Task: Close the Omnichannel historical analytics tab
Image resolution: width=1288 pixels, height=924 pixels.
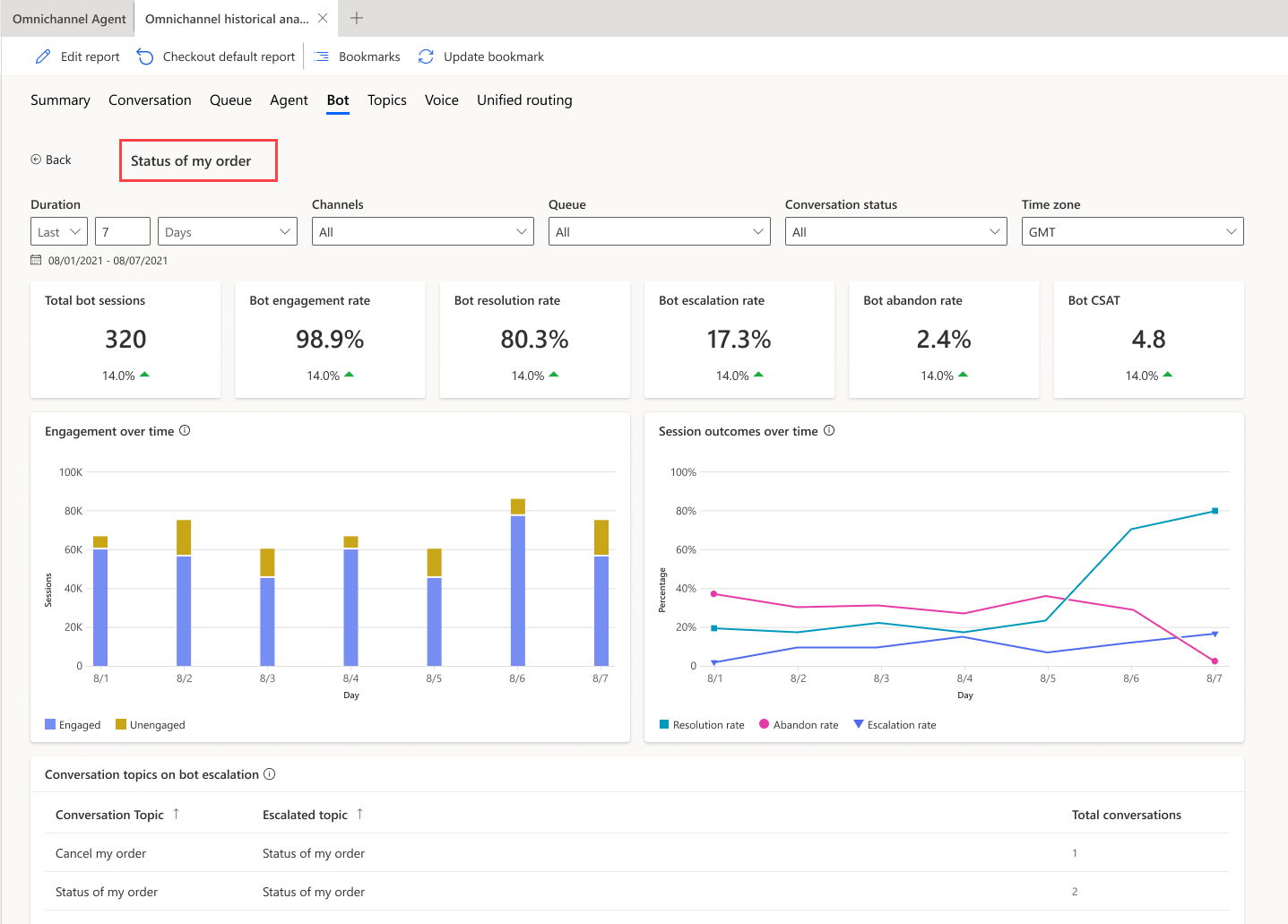Action: (x=323, y=18)
